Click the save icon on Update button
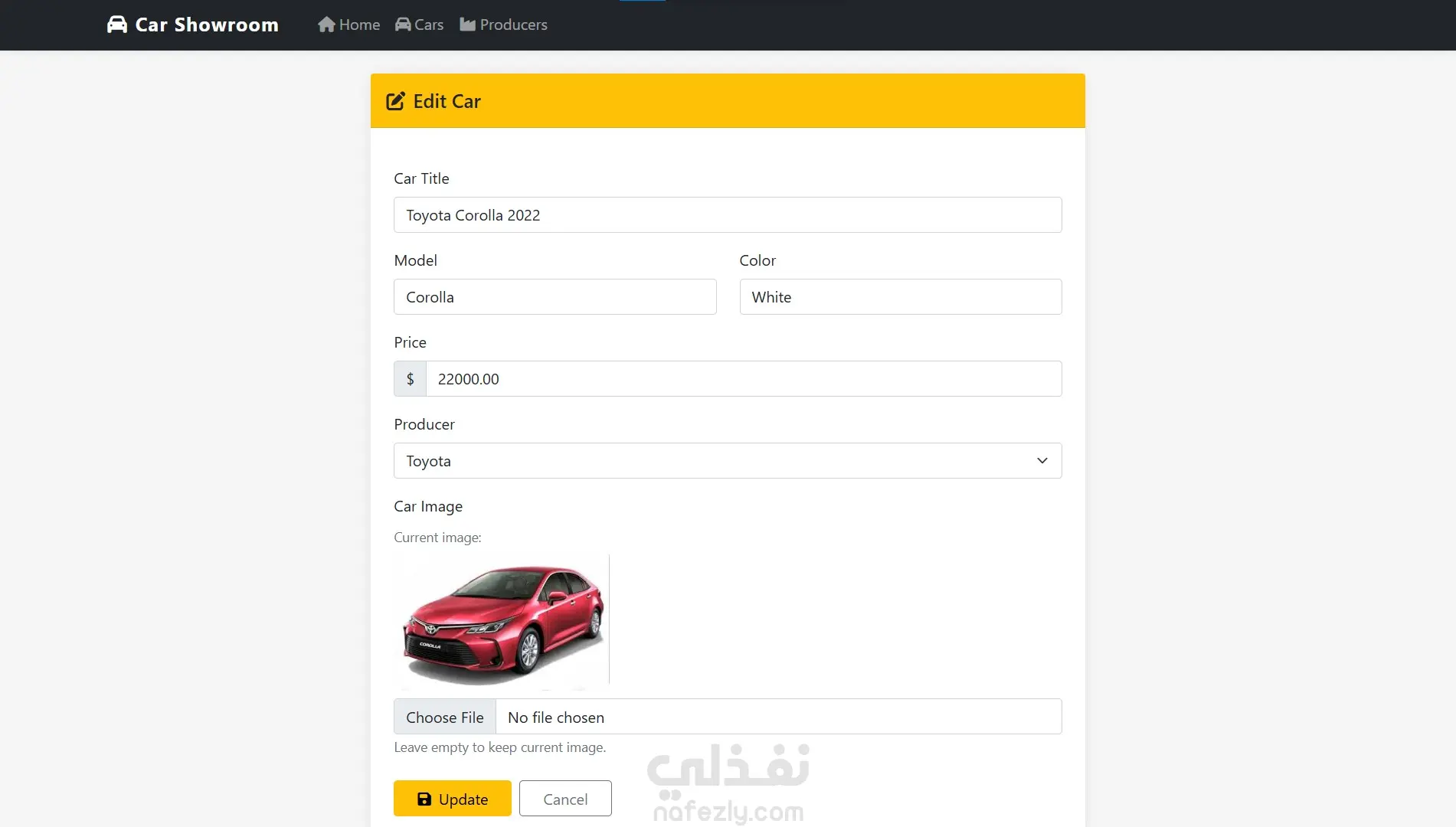The height and width of the screenshot is (827, 1456). (x=424, y=799)
